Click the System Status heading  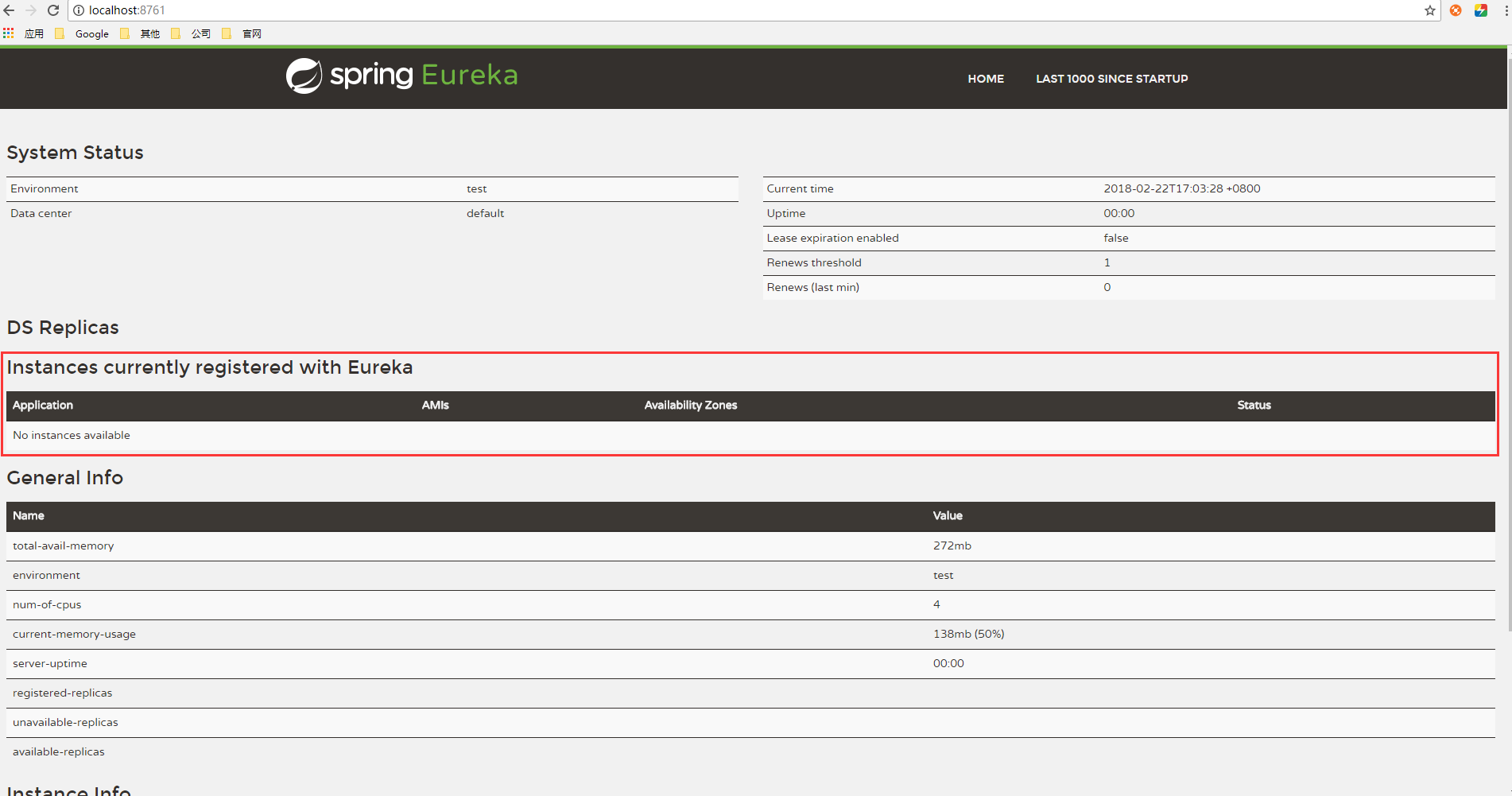[75, 153]
